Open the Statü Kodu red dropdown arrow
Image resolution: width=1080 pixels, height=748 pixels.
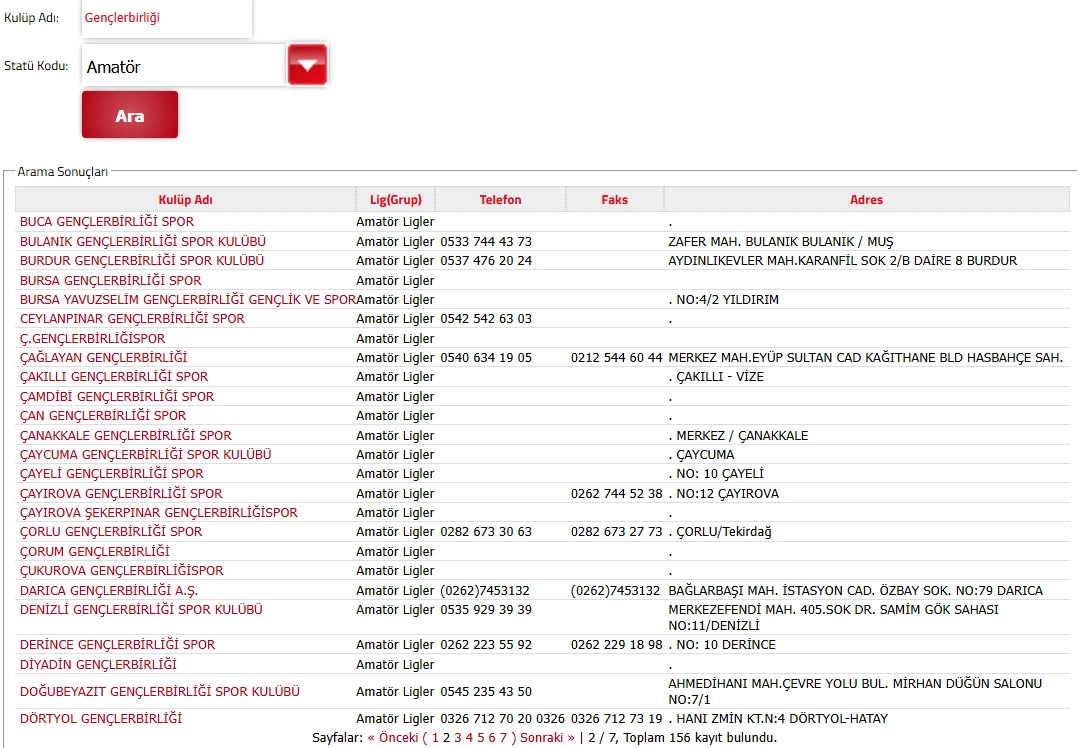pyautogui.click(x=307, y=66)
